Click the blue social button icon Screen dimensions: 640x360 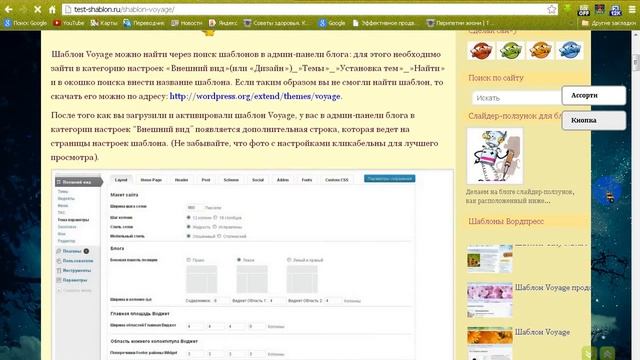tap(569, 51)
